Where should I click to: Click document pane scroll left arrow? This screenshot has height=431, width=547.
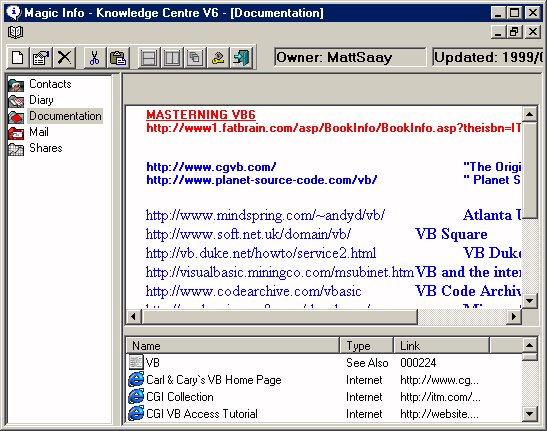pyautogui.click(x=133, y=317)
